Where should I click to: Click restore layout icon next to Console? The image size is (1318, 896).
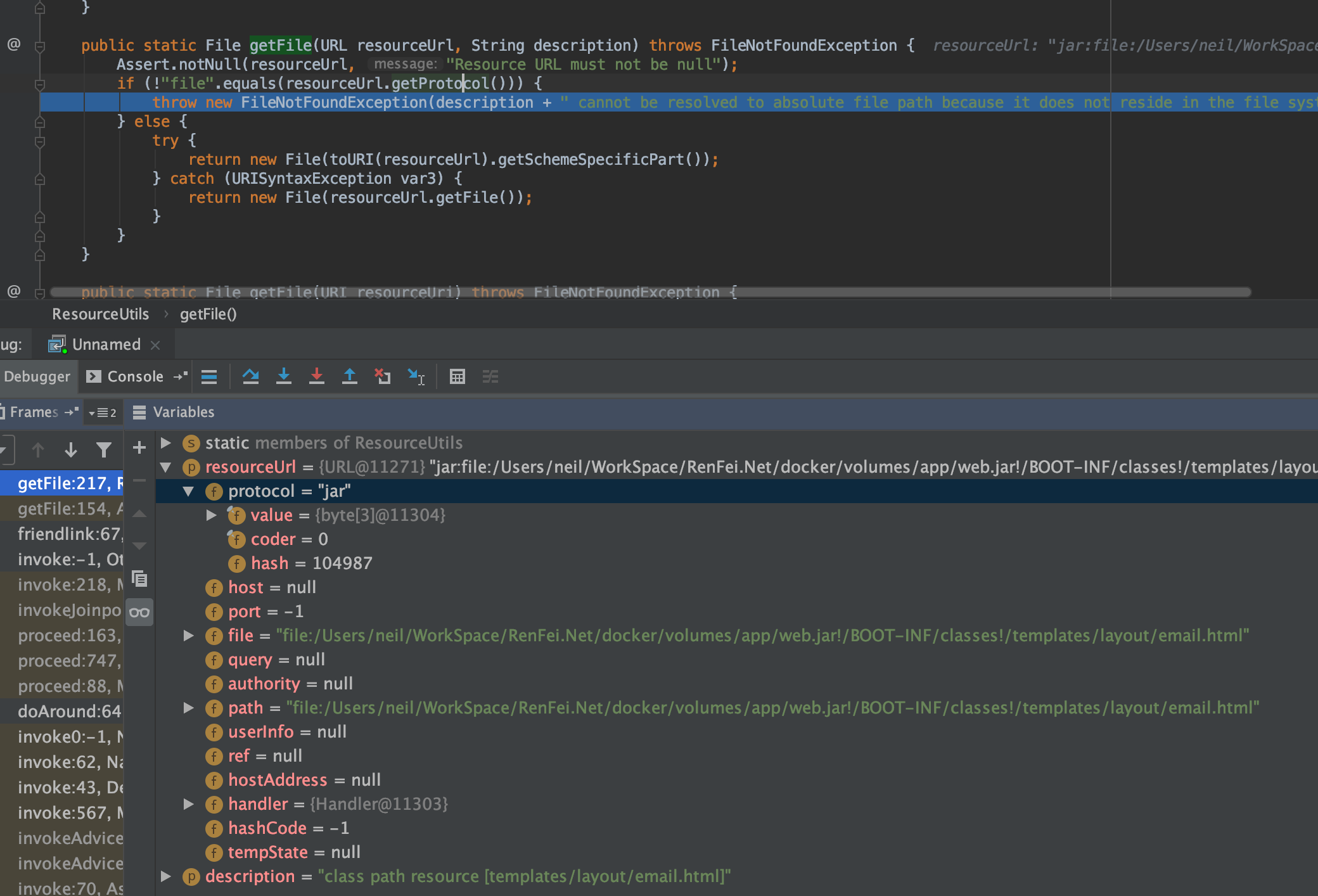click(181, 376)
